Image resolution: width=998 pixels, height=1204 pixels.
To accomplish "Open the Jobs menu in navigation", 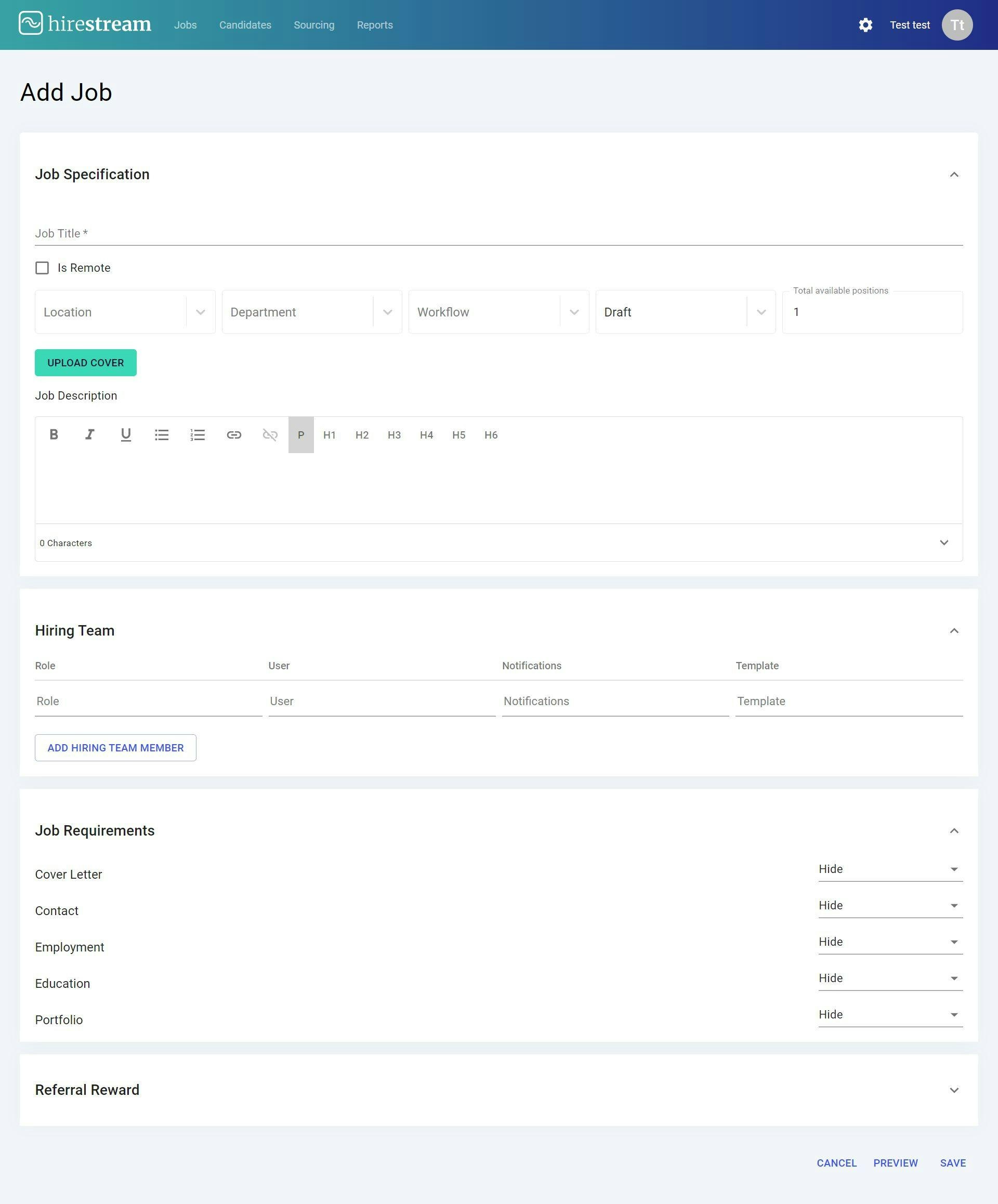I will pyautogui.click(x=185, y=24).
